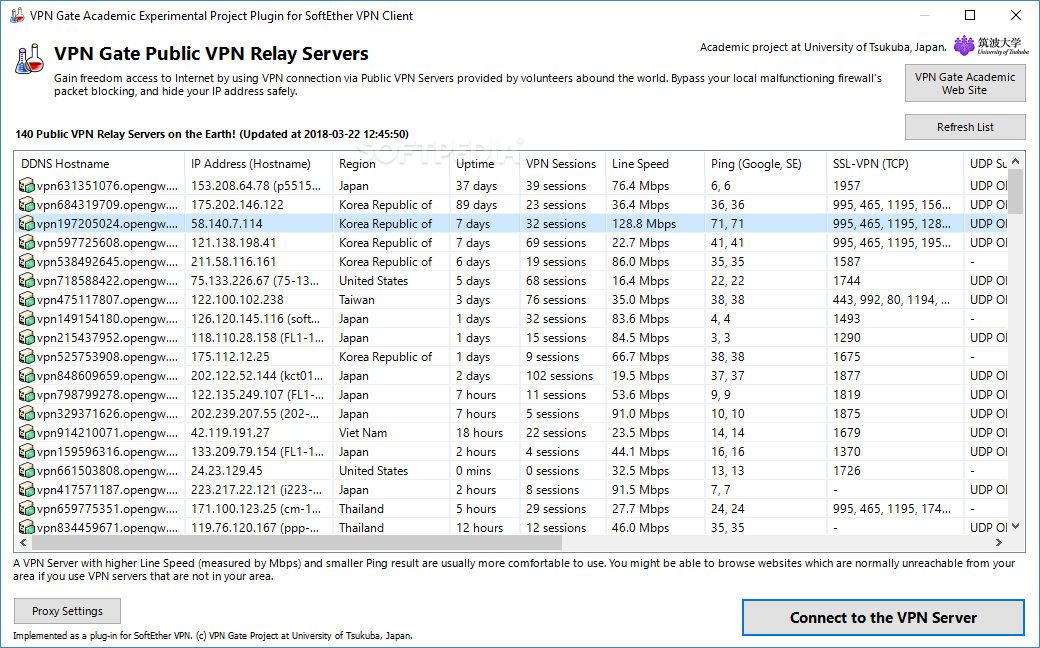Click the Refresh List button

point(965,127)
